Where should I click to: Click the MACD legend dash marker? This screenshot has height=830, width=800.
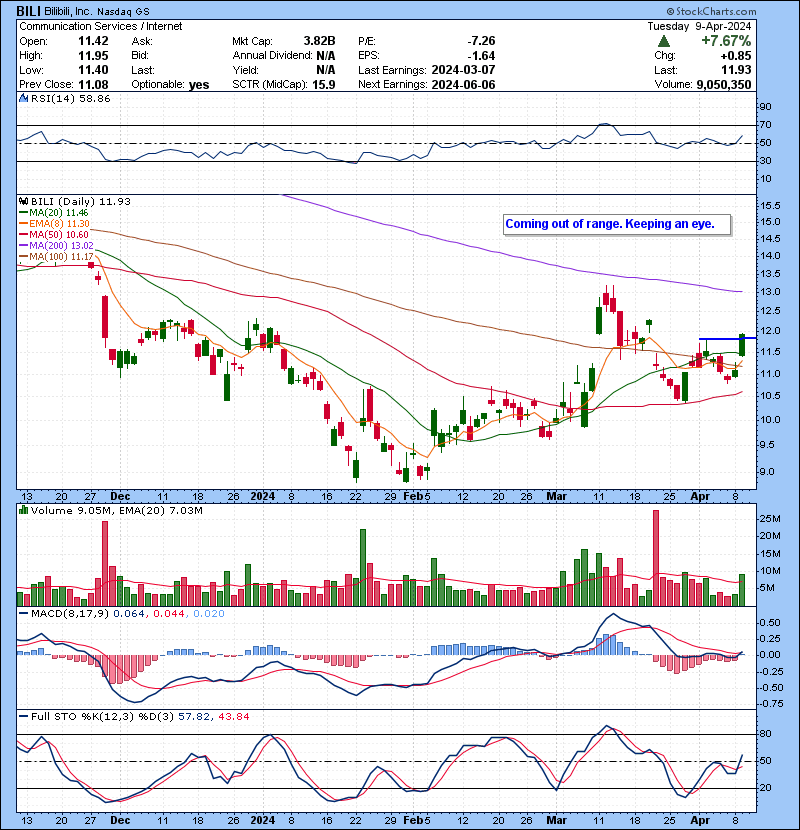[x=23, y=614]
